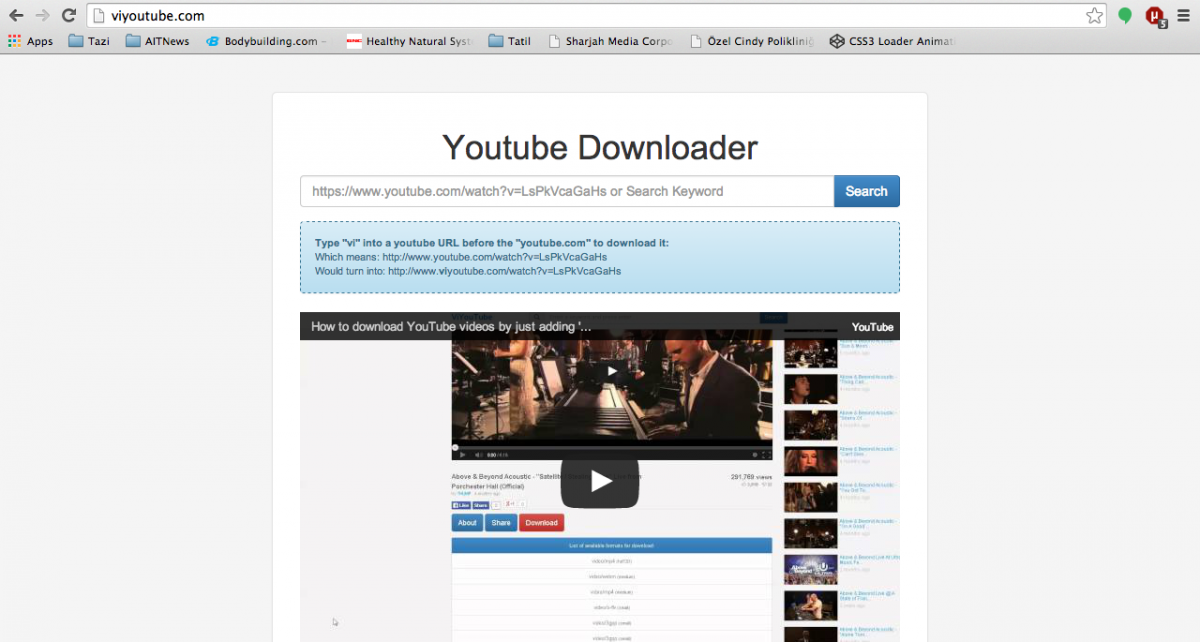
Task: Click the YouTube logo on video
Action: pos(872,327)
